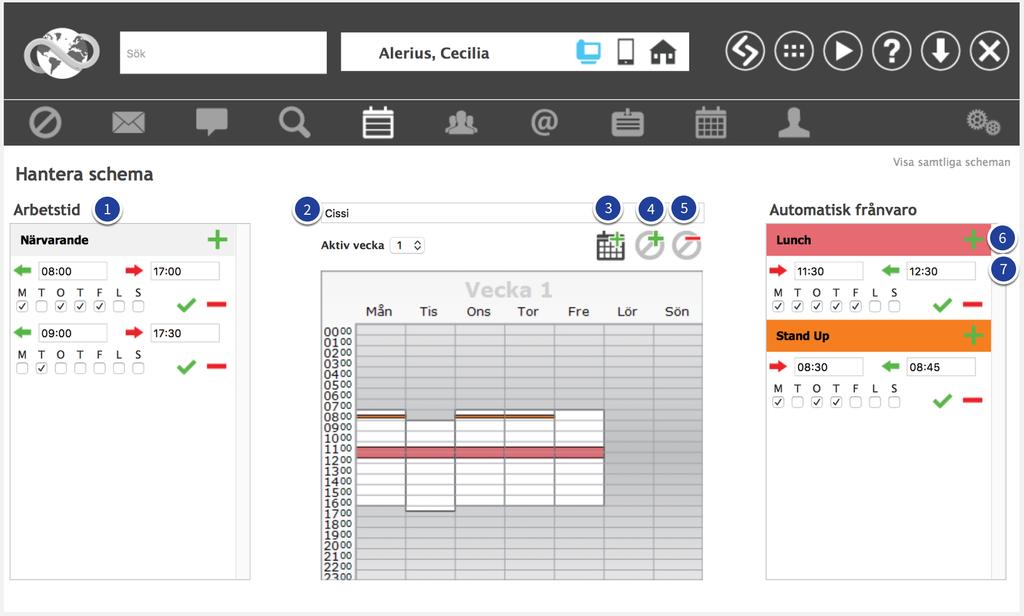Edit the 17:30 end time field

[185, 333]
